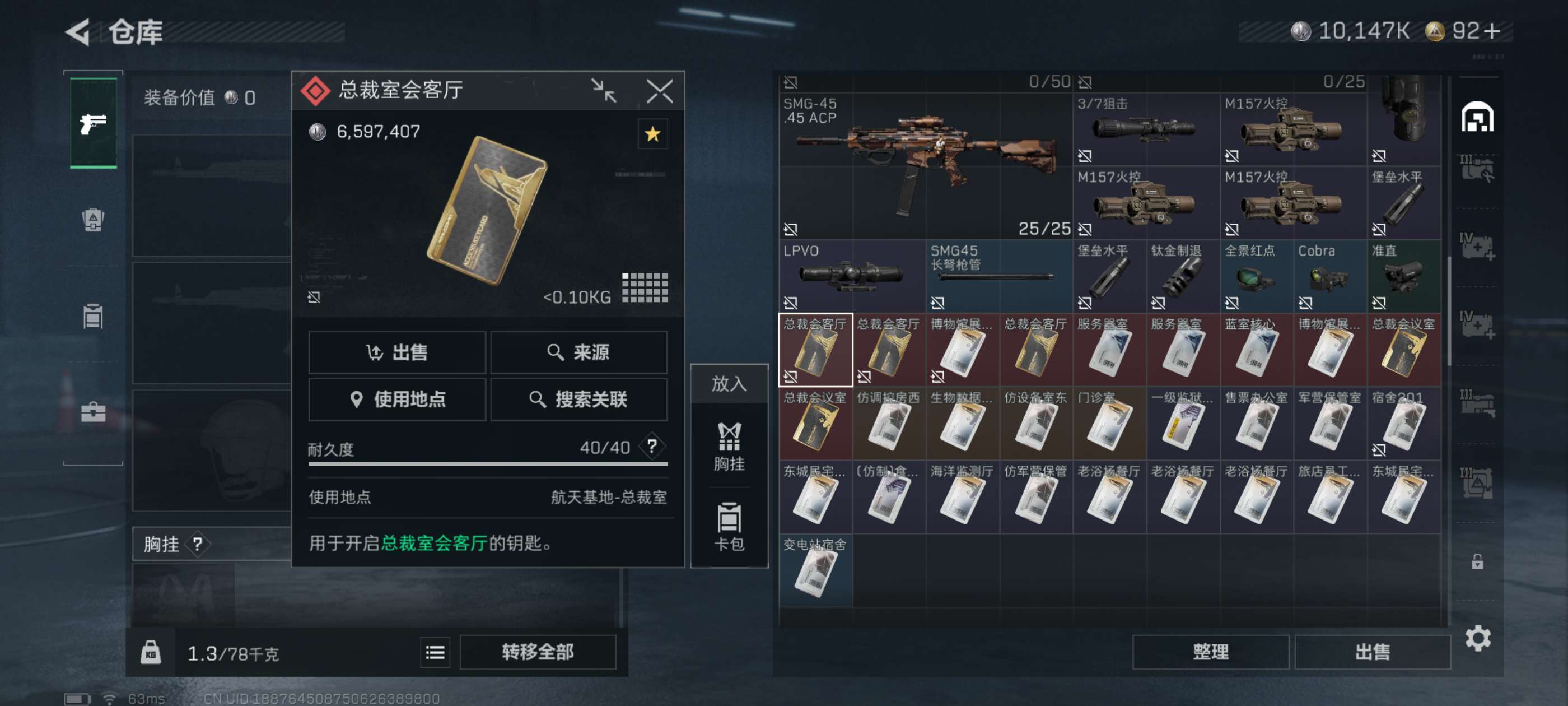Open the backpack sidebar category icon

(x=93, y=219)
